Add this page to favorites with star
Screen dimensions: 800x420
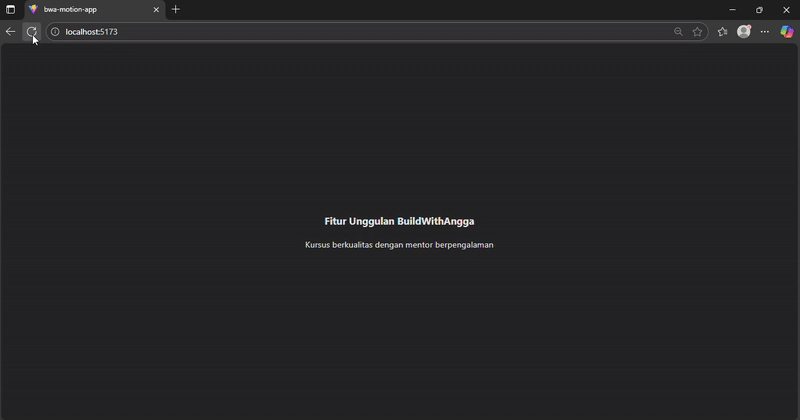(698, 32)
